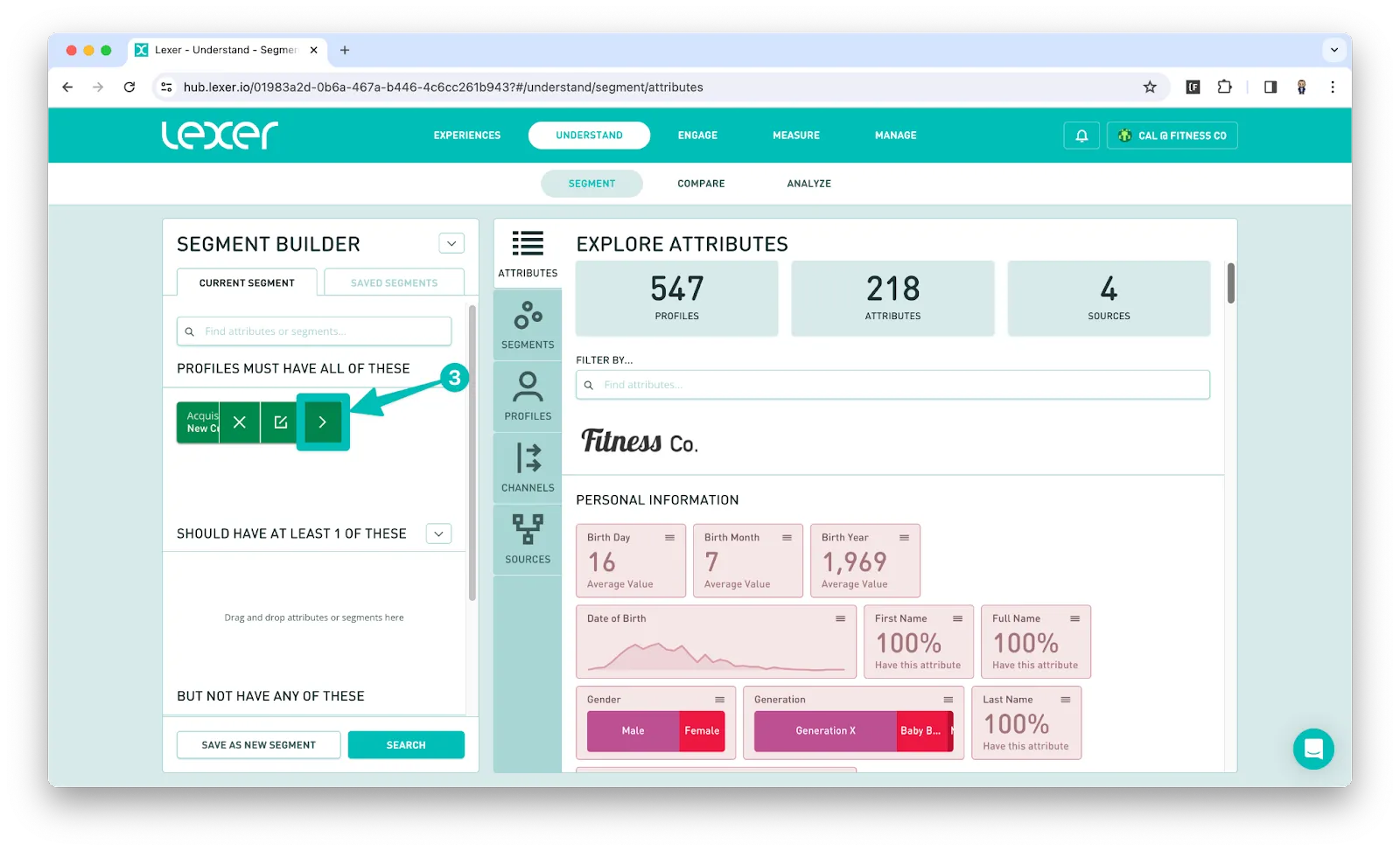The width and height of the screenshot is (1400, 851).
Task: Click the Filter By find attributes field
Action: click(x=892, y=385)
